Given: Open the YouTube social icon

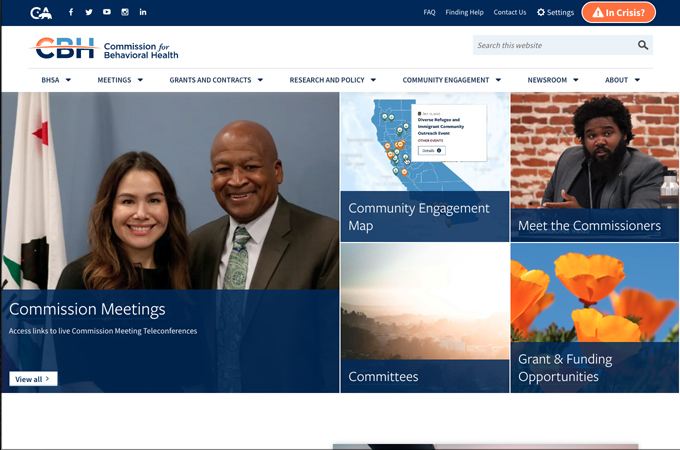Looking at the screenshot, I should [107, 12].
